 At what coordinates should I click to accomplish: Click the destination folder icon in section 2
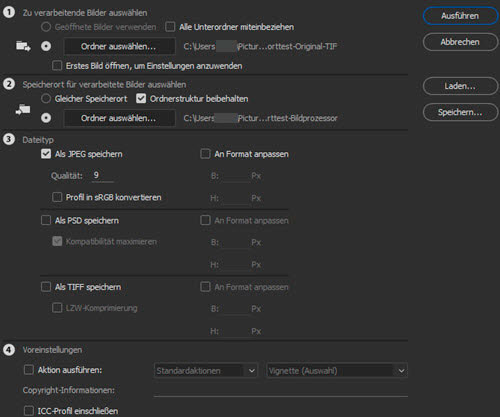23,109
